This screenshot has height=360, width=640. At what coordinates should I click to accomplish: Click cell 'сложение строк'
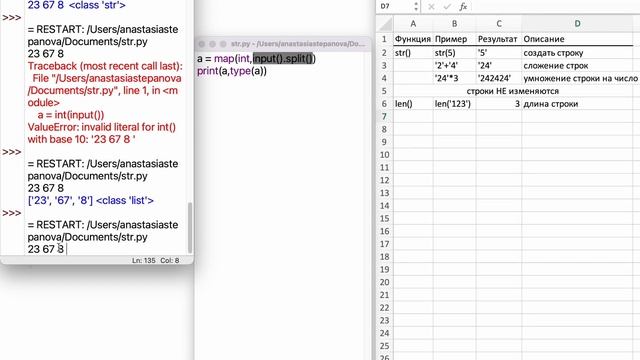(578, 65)
